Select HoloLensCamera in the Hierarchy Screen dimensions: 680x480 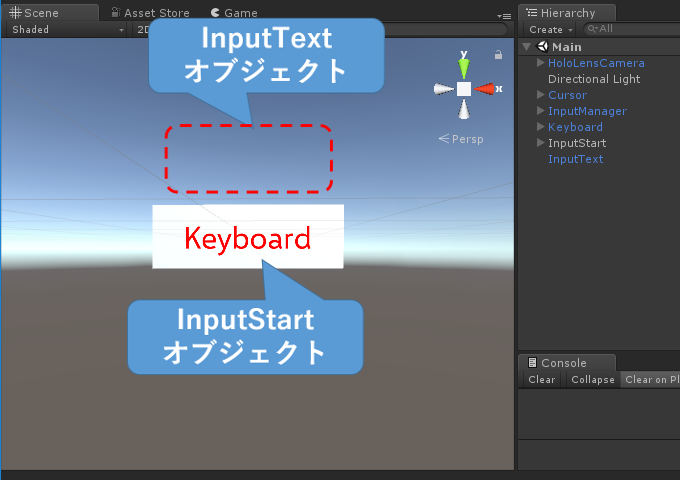coord(596,63)
